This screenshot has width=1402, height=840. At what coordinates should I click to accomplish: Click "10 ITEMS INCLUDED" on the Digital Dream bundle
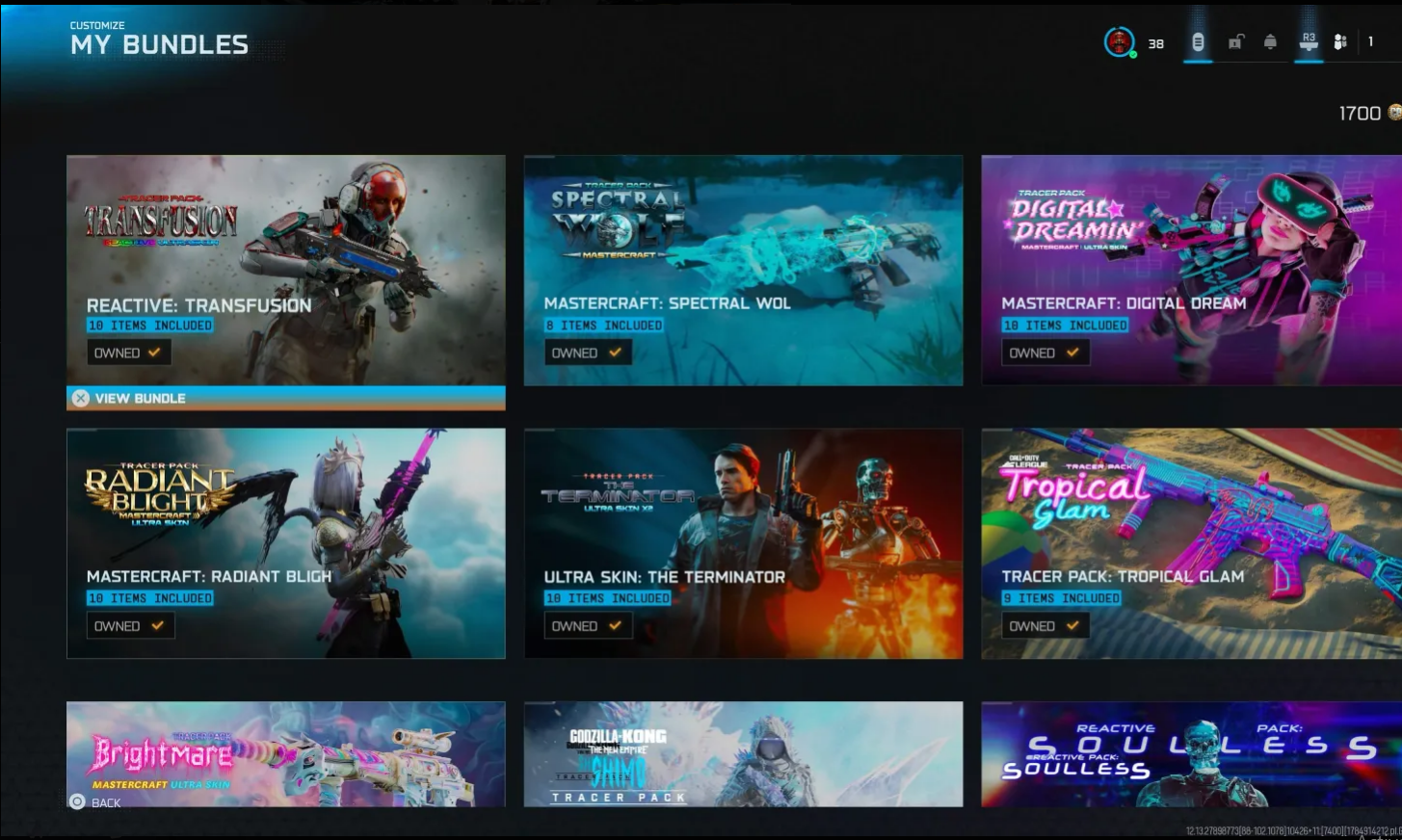click(1065, 326)
